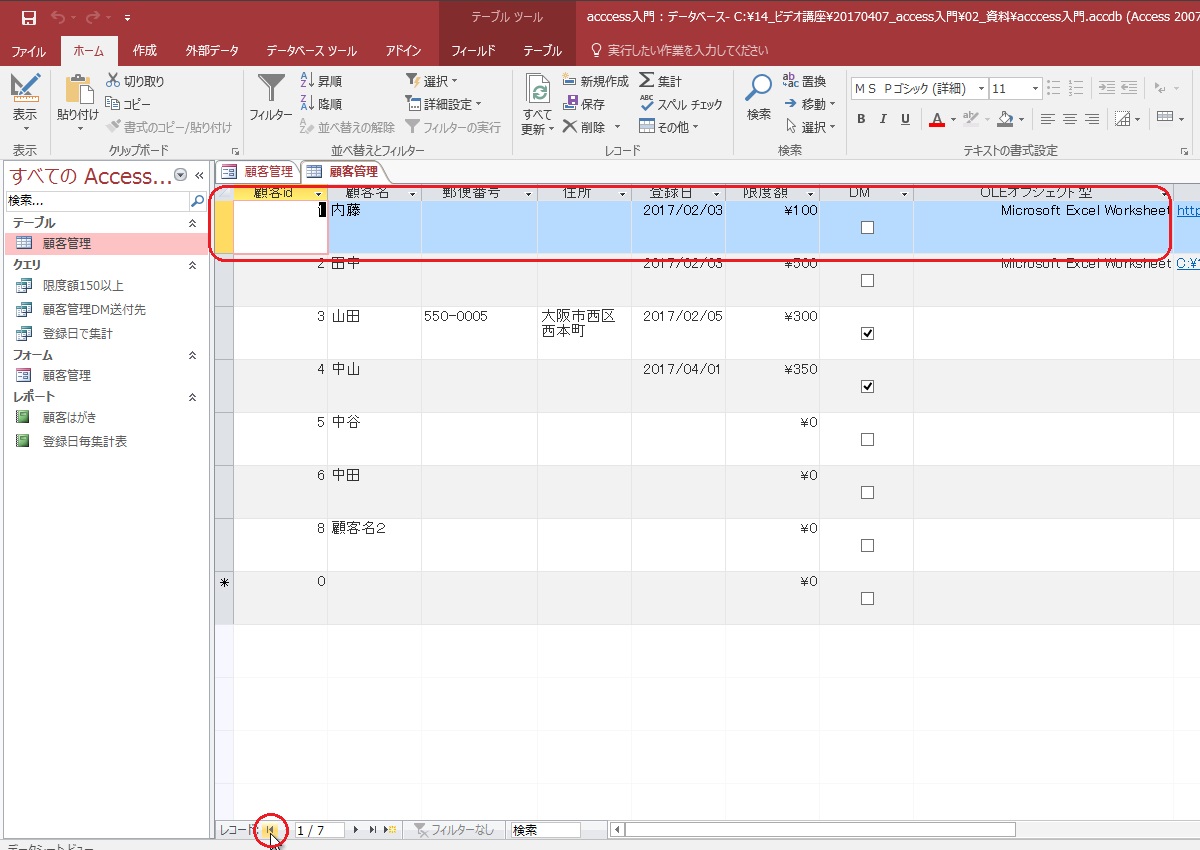Go to next record navigation button

point(356,830)
